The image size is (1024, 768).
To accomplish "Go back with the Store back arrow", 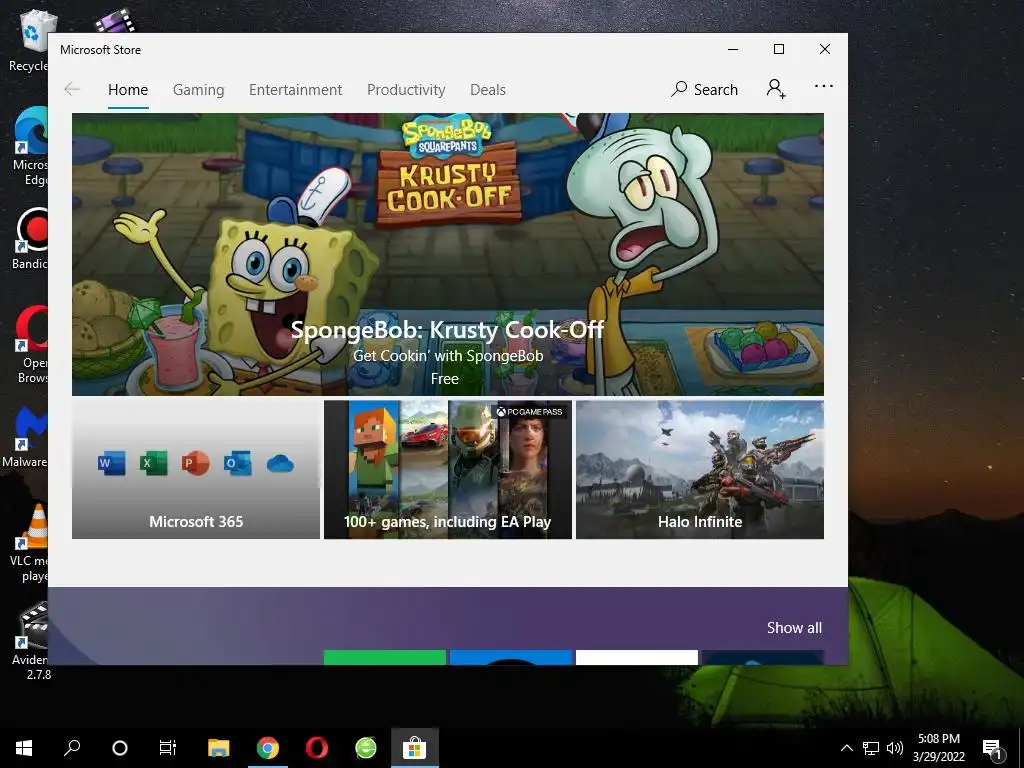I will [x=72, y=89].
